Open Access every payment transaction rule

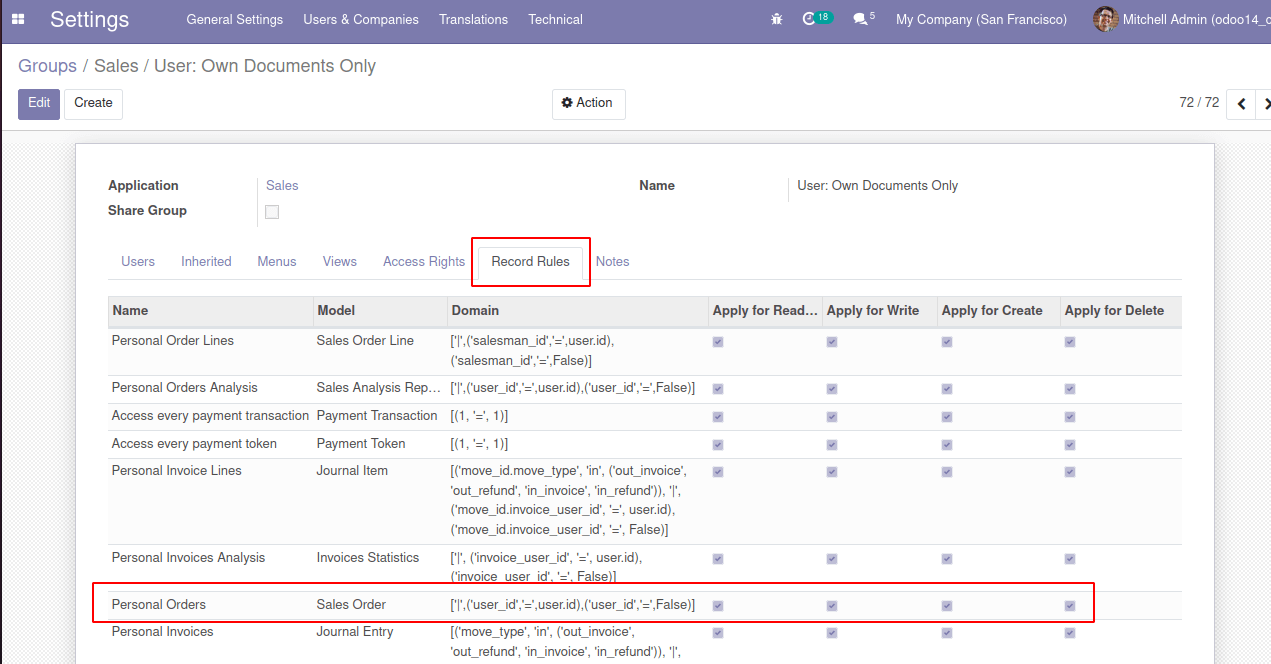pos(211,416)
